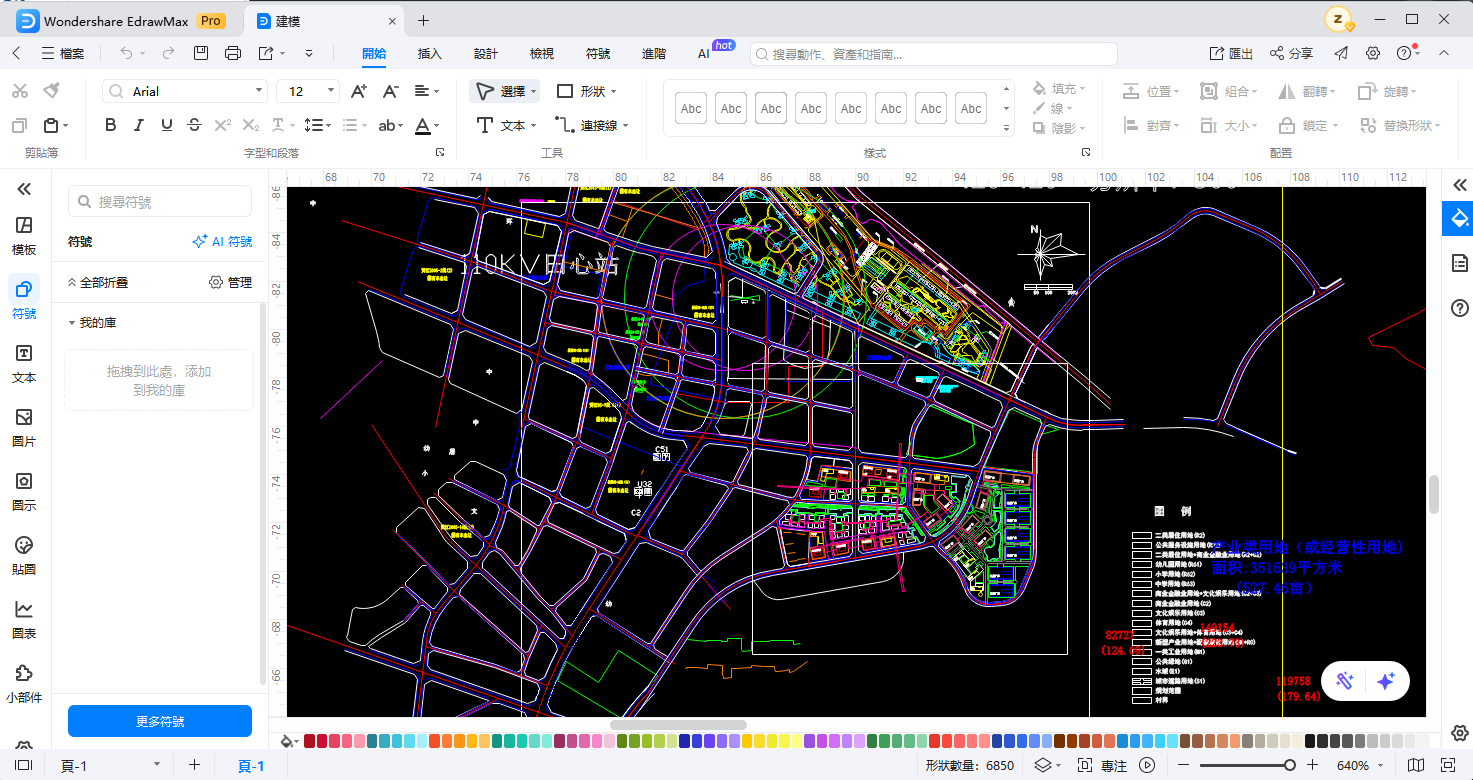Viewport: 1473px width, 780px height.
Task: Open the 檢視 ribbon tab
Action: 541,53
